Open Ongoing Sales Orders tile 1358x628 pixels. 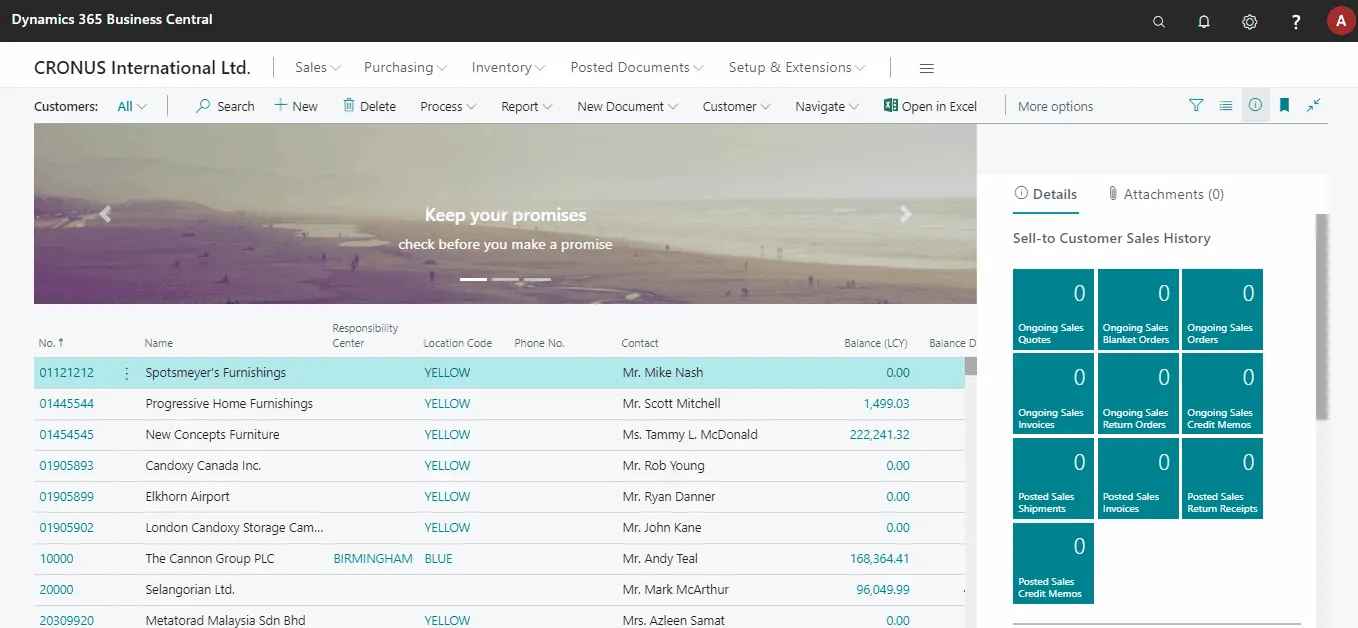click(x=1222, y=309)
